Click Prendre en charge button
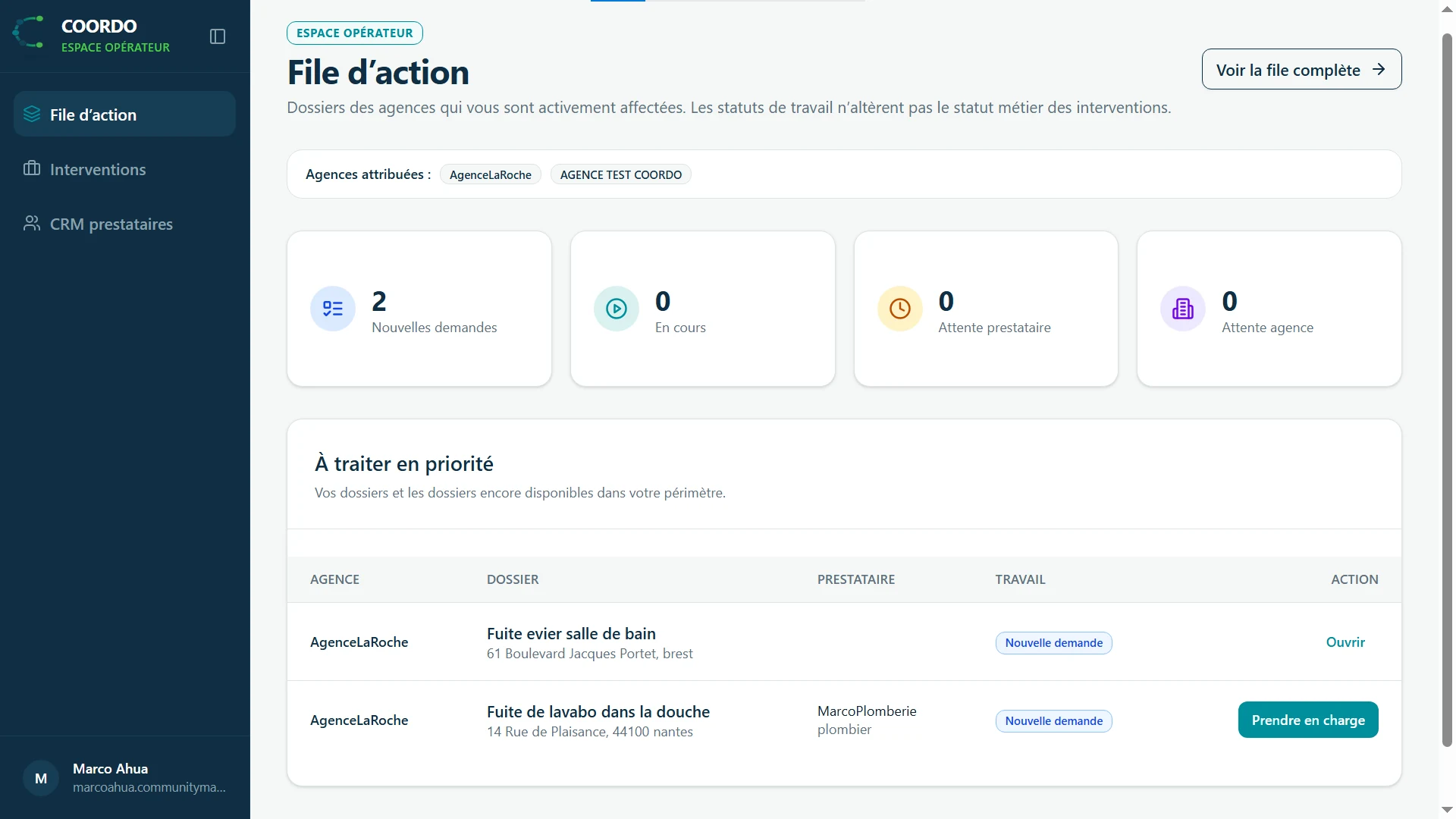This screenshot has width=1456, height=819. (1308, 720)
